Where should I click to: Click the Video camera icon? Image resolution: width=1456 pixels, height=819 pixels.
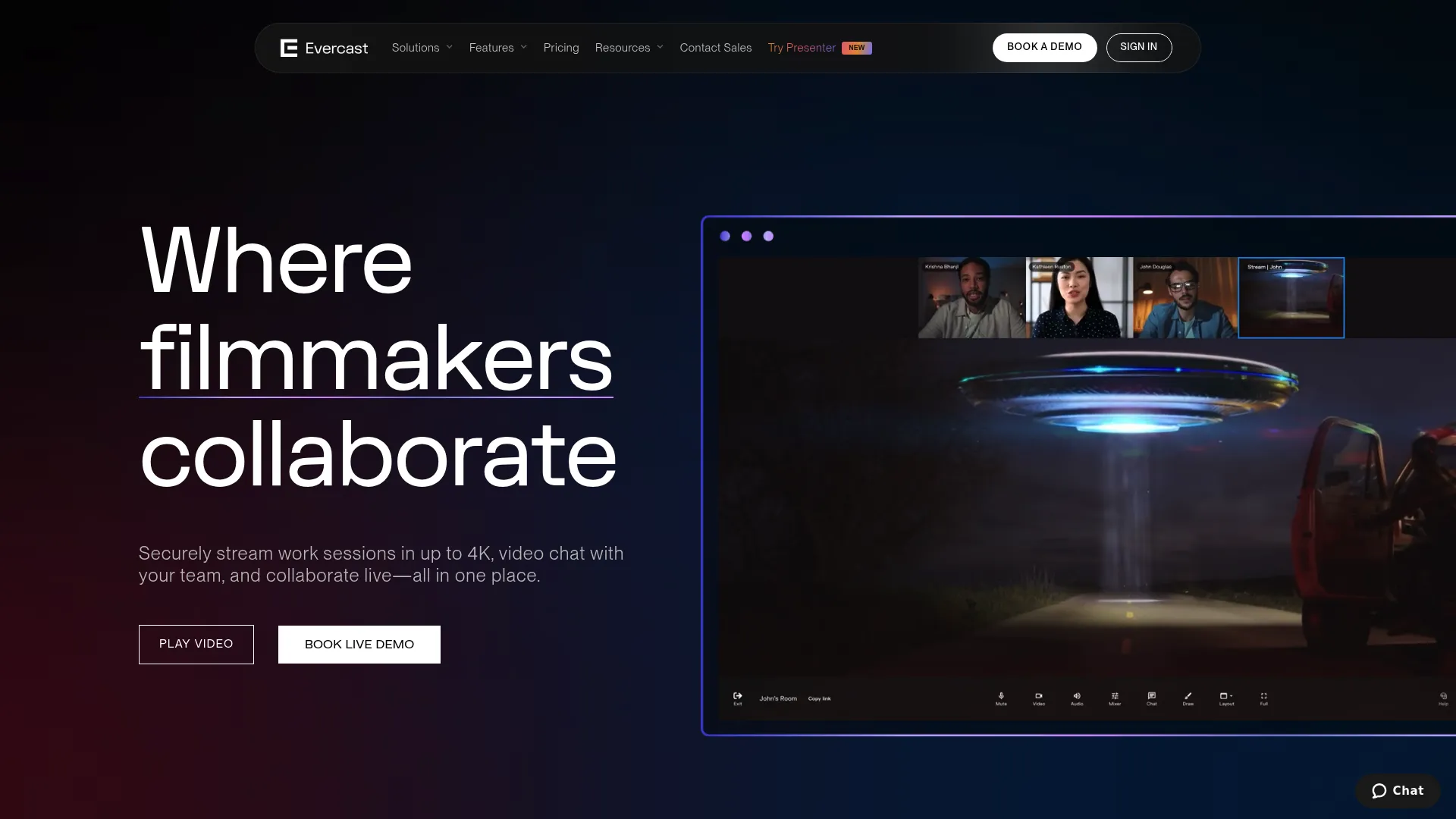[x=1039, y=698]
